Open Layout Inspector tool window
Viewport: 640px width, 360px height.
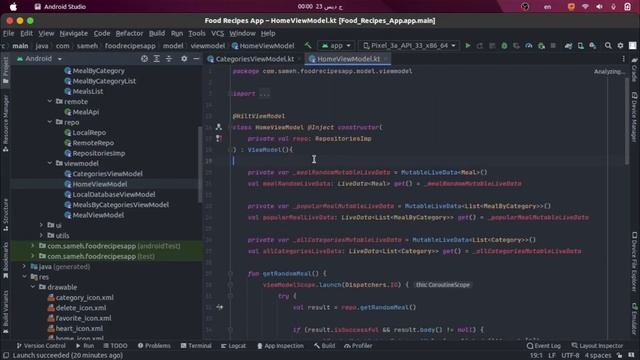[x=597, y=346]
